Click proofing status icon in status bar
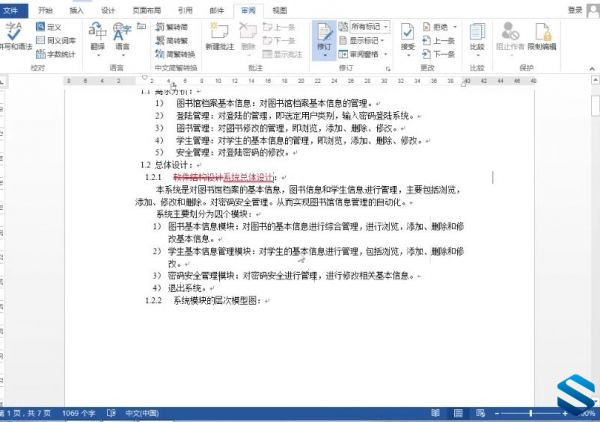Image resolution: width=600 pixels, height=422 pixels. pyautogui.click(x=111, y=413)
